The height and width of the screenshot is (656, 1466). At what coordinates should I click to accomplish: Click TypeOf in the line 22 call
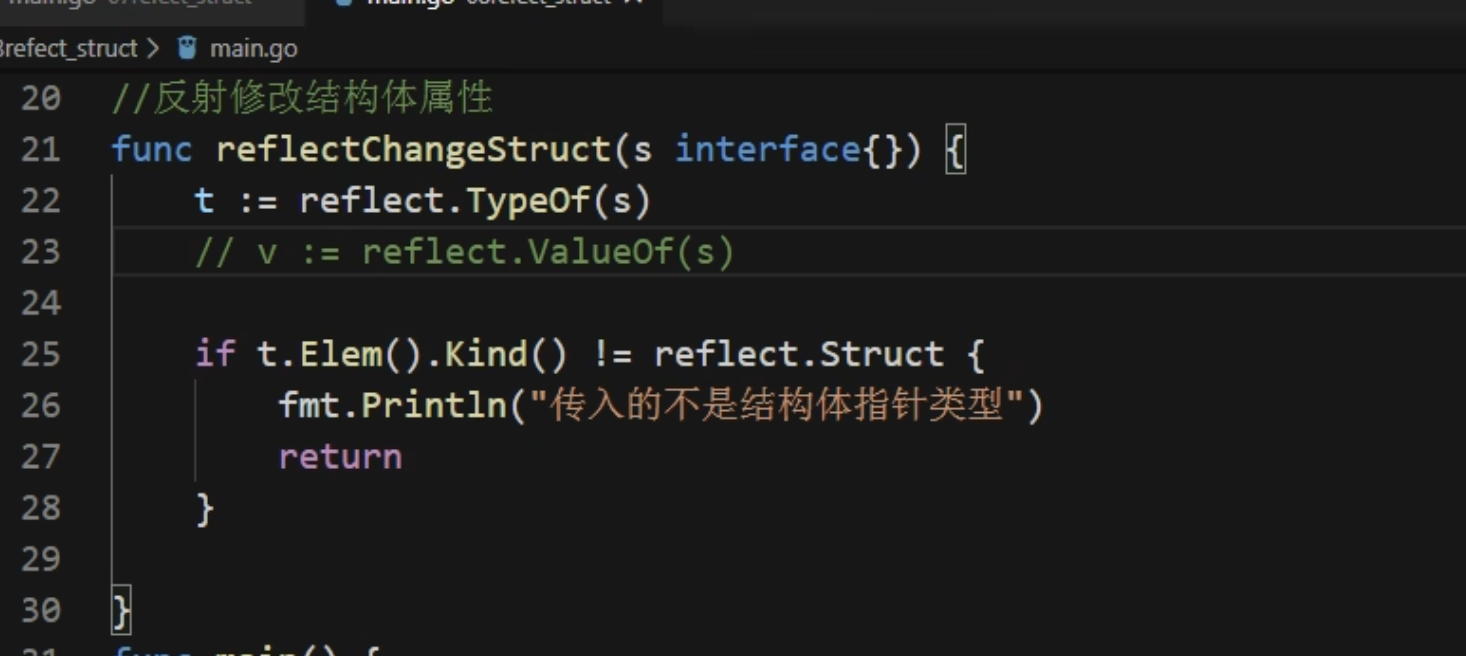pyautogui.click(x=529, y=201)
